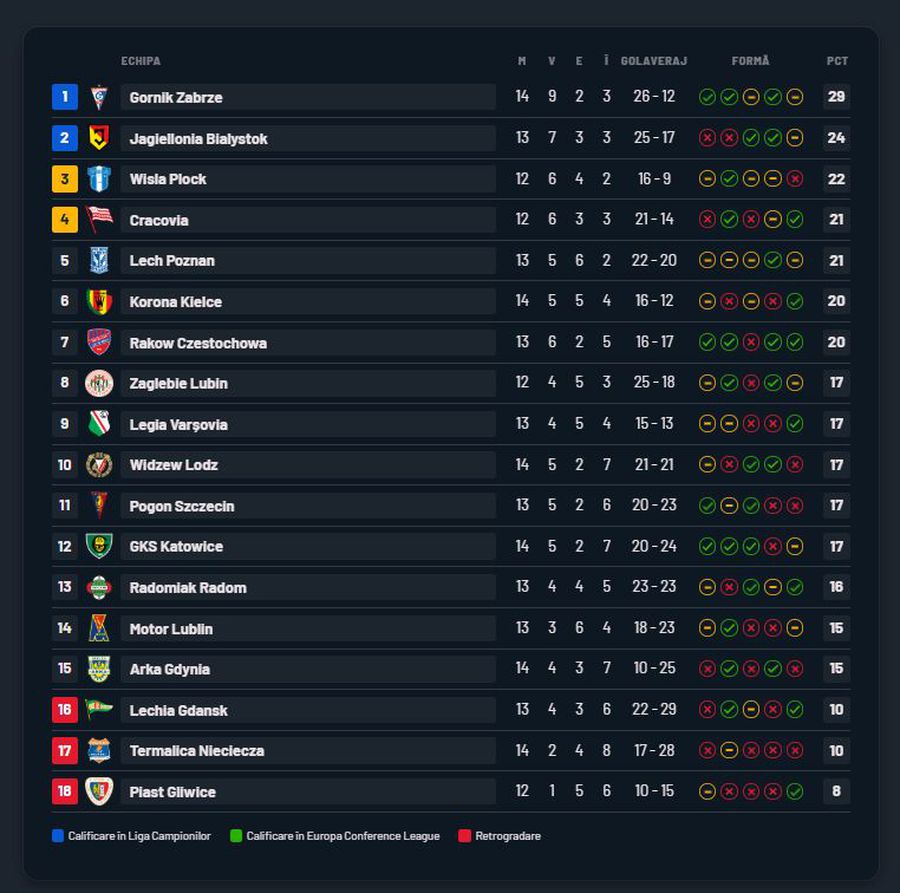The height and width of the screenshot is (893, 900).
Task: Click the blue Liga Campionilor legend swatch
Action: coord(58,836)
